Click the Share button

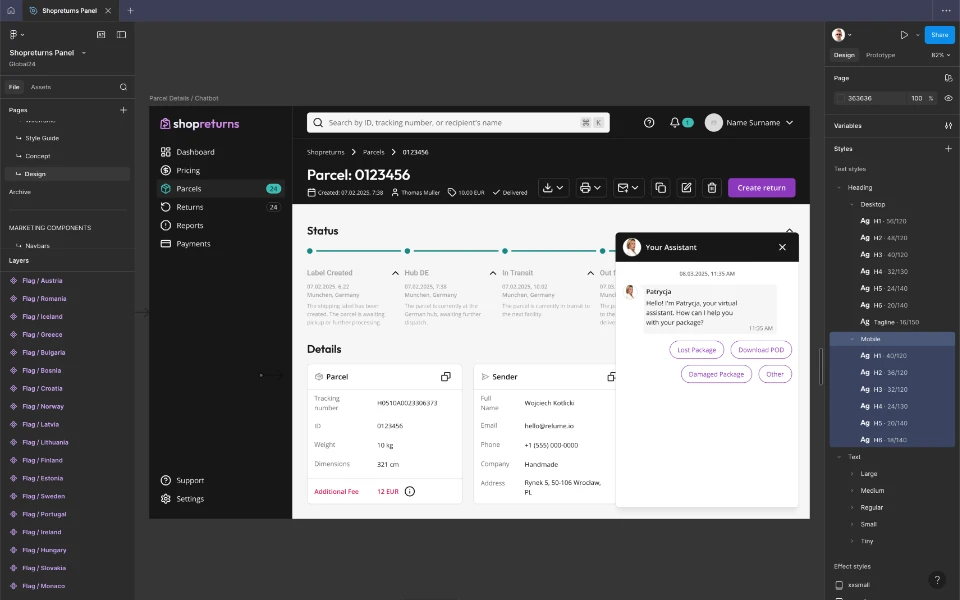click(x=939, y=35)
